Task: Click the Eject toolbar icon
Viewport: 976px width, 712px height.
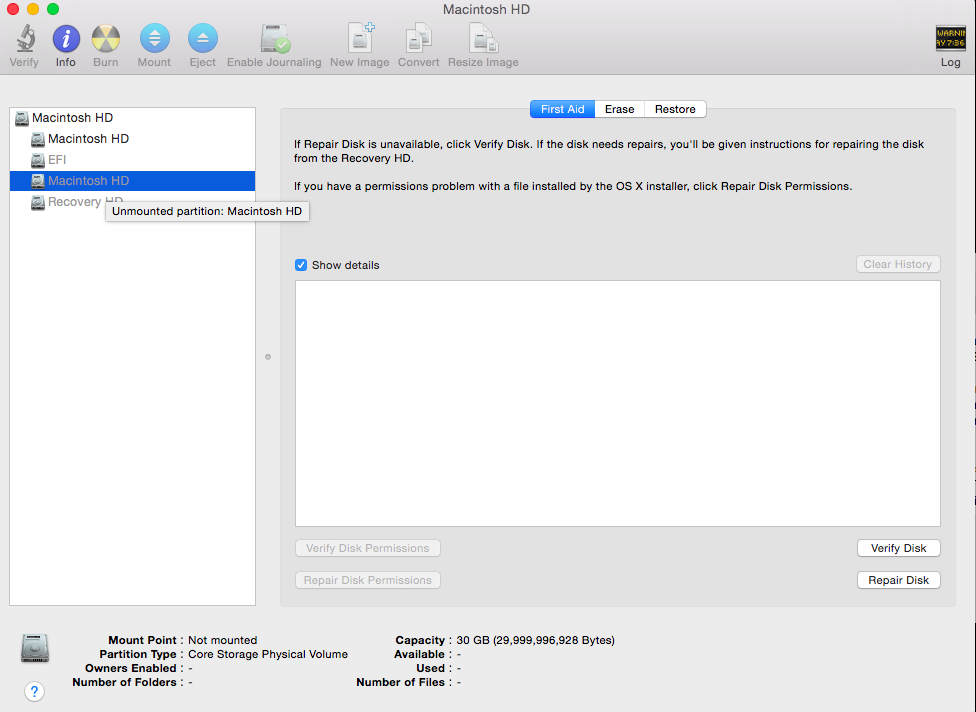Action: [203, 39]
